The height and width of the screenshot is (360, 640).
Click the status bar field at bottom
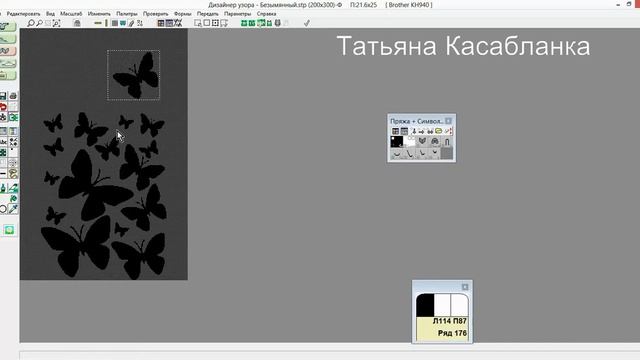329,355
